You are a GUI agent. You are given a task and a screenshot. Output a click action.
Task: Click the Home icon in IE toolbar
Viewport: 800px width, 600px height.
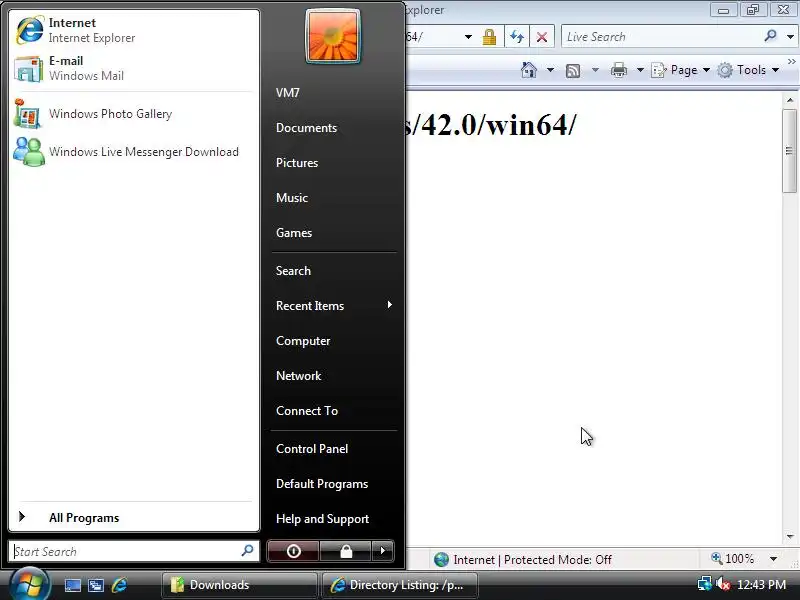coord(529,70)
